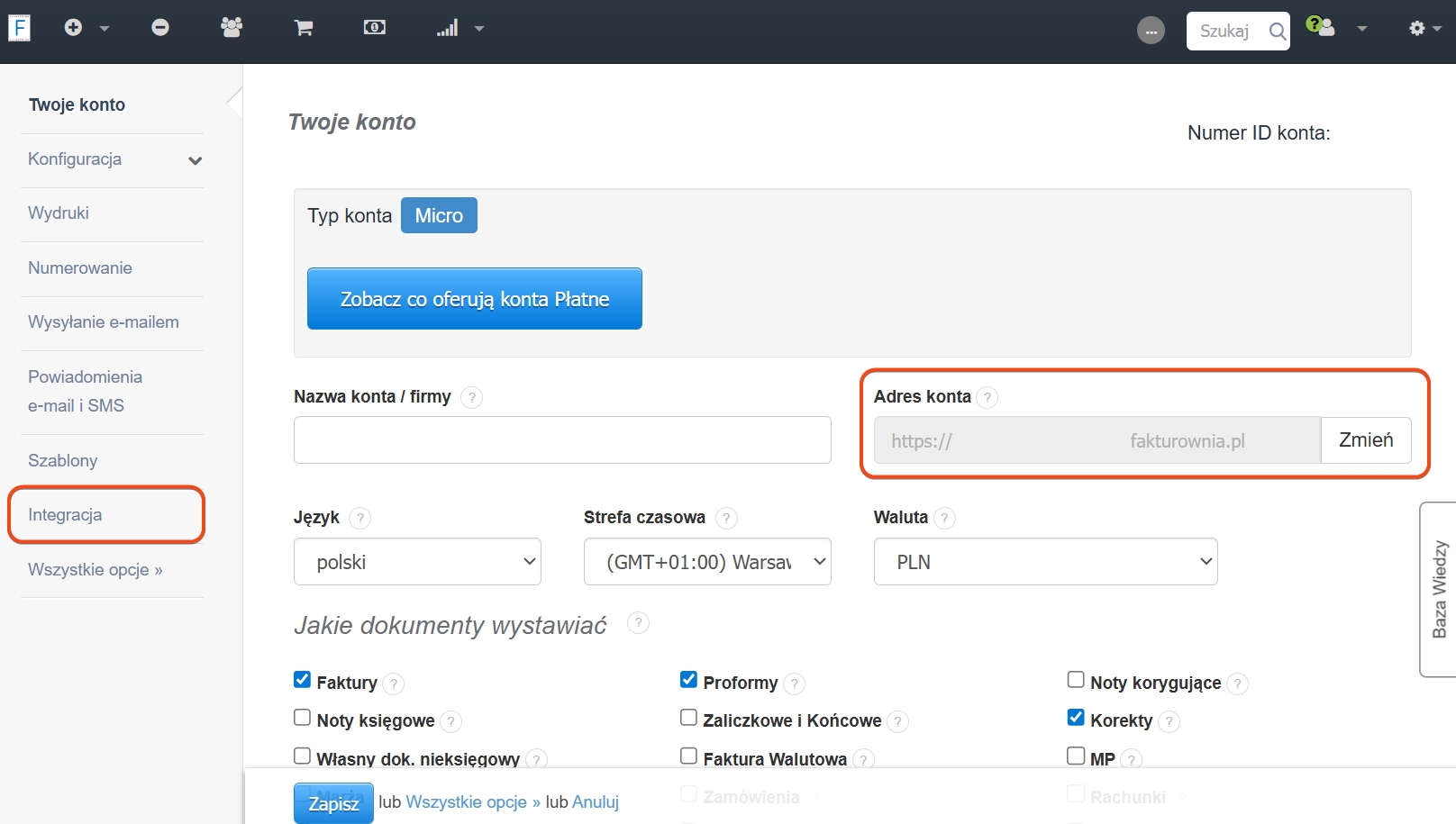
Task: Open the shopping cart products icon
Action: click(x=304, y=28)
